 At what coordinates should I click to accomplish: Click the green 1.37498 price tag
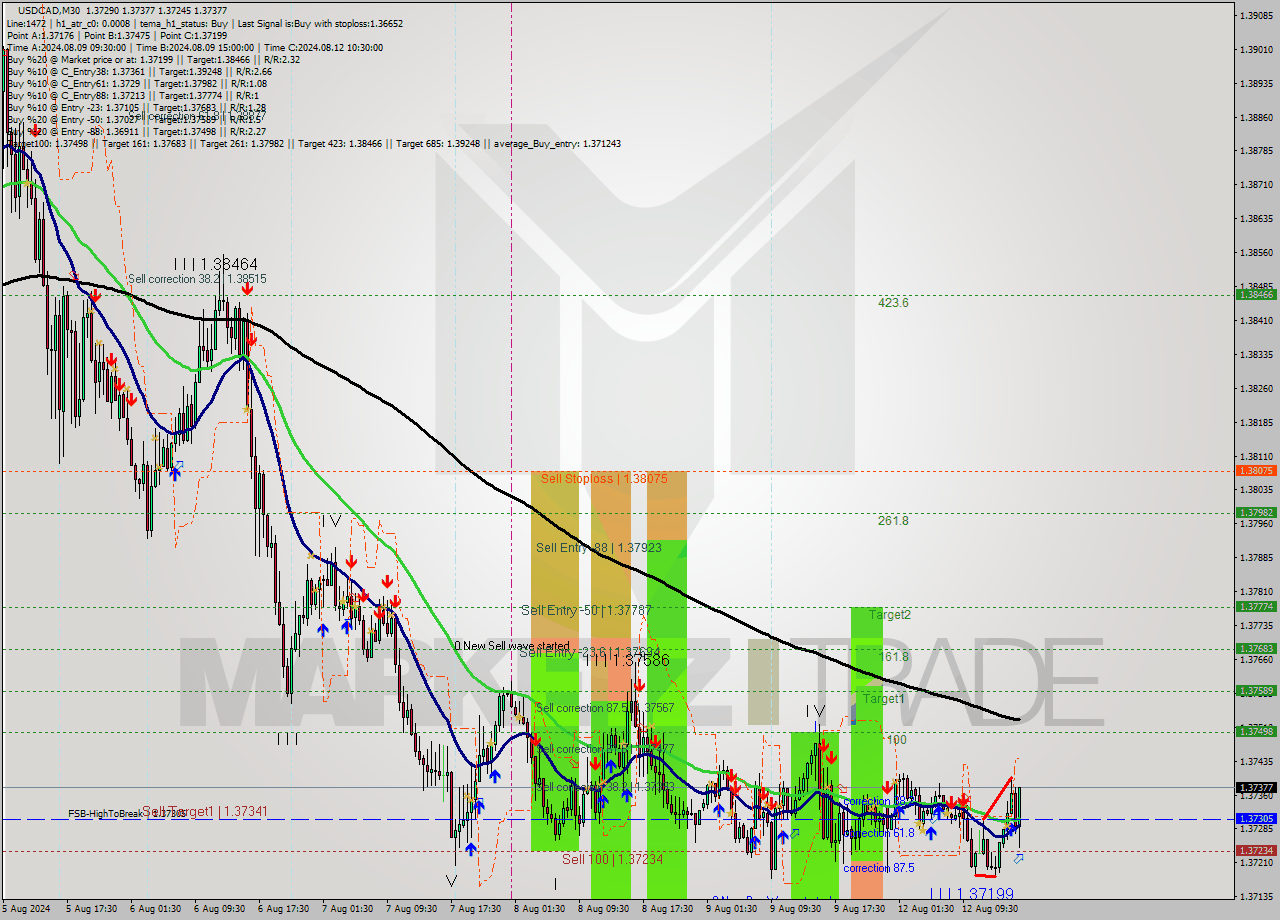click(x=1256, y=731)
